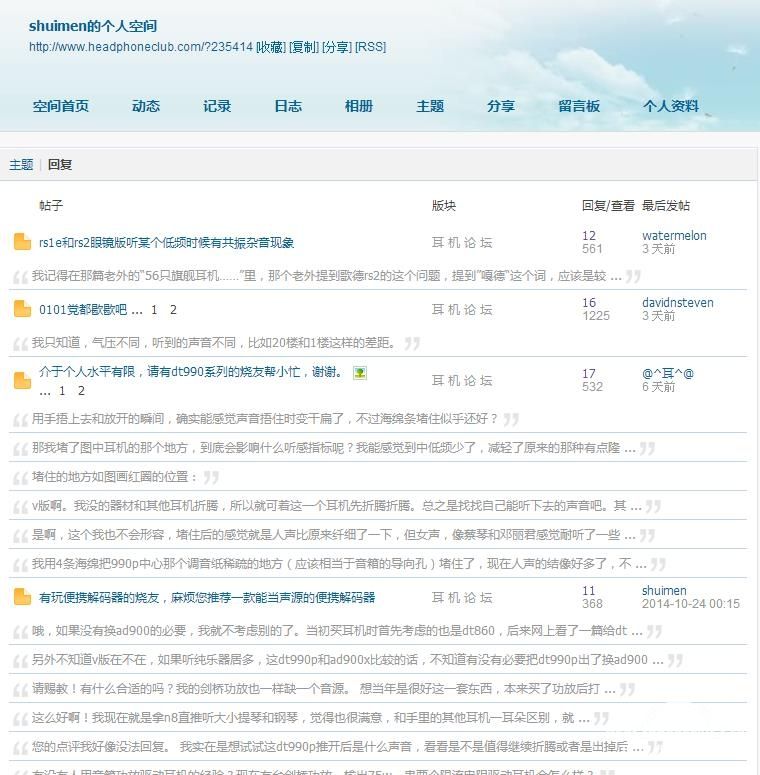
Task: Switch to 主题 sub-tab above post list
Action: click(x=21, y=165)
